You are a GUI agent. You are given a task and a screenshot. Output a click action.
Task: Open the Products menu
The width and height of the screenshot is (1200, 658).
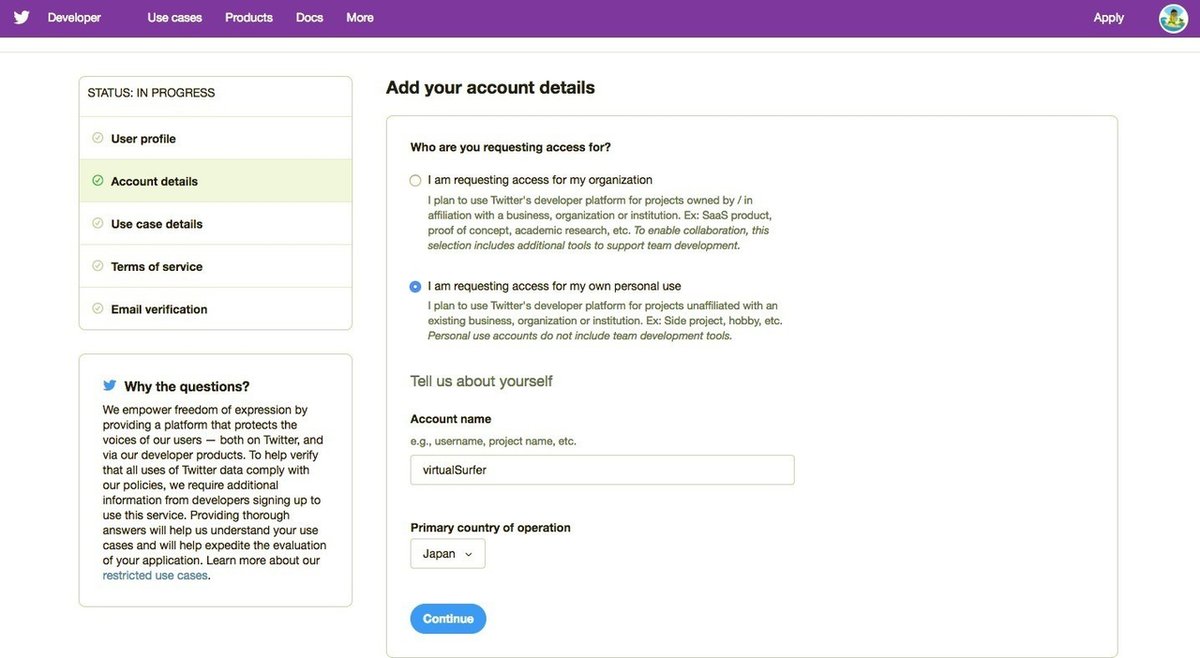pos(249,18)
